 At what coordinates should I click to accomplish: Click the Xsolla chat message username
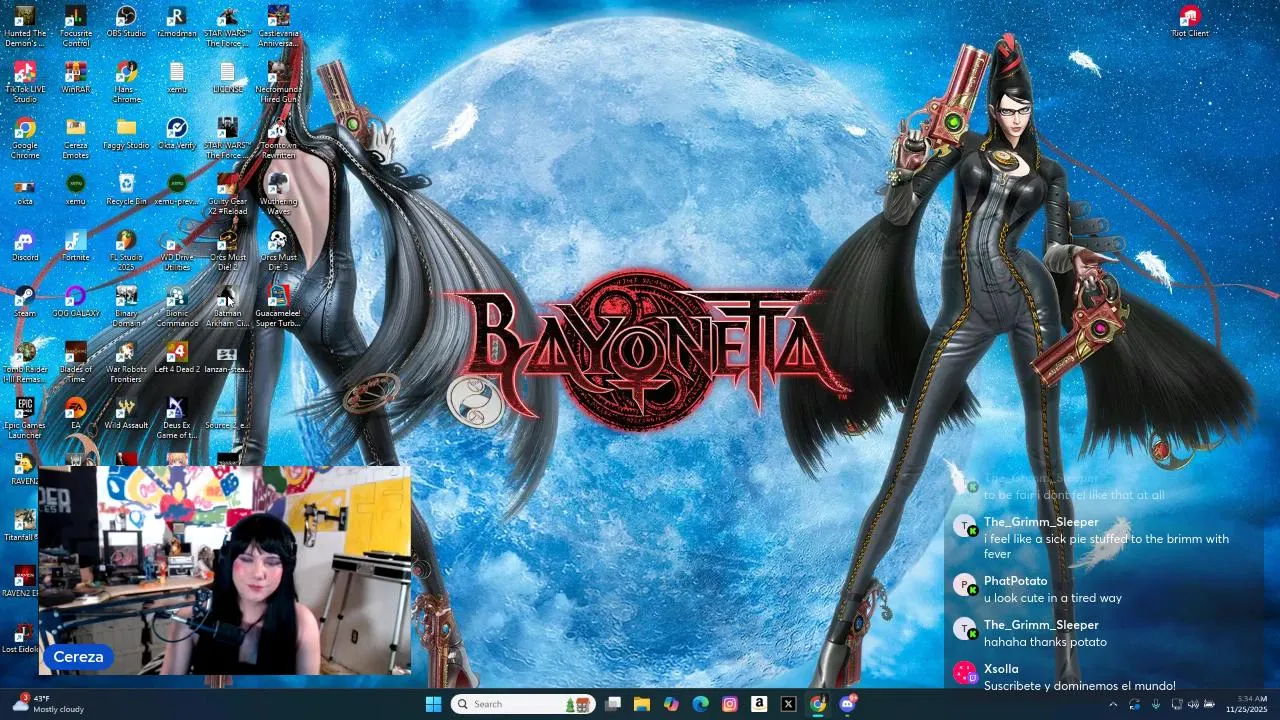(x=1001, y=669)
